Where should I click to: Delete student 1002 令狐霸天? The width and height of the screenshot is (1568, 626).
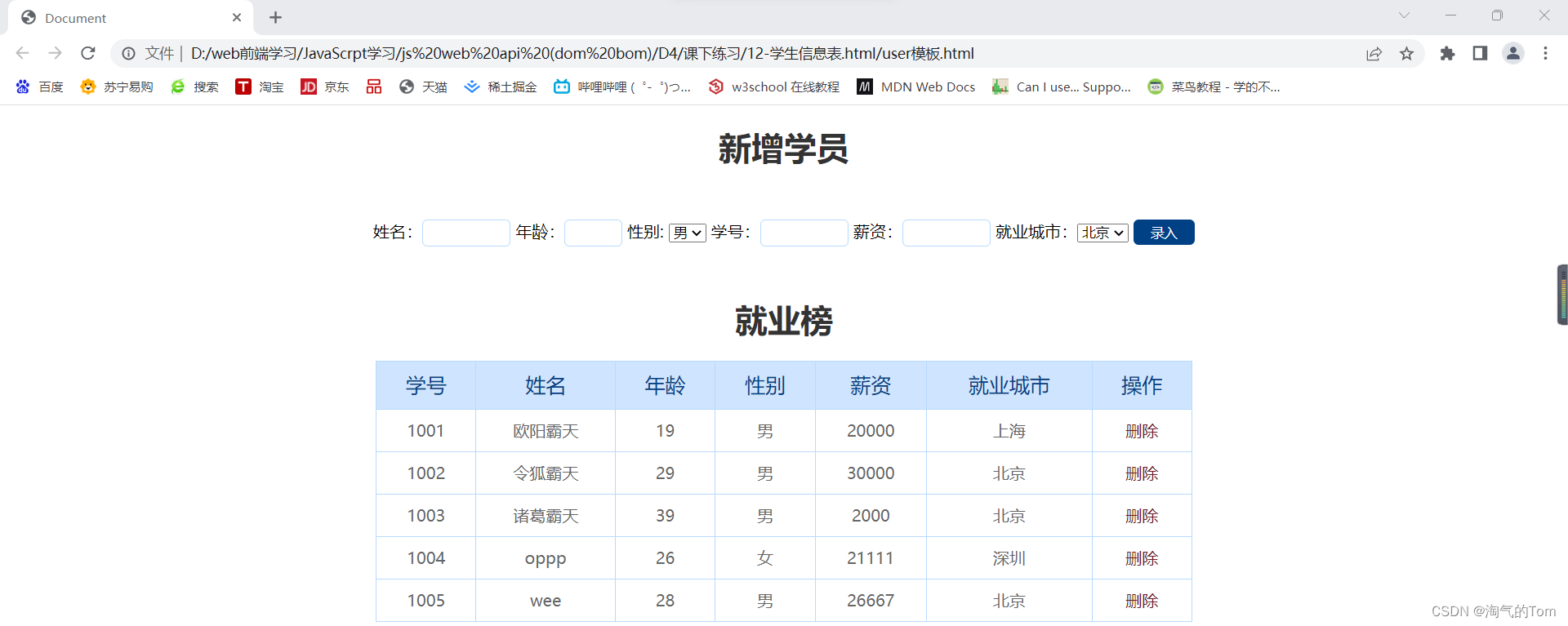[x=1142, y=473]
